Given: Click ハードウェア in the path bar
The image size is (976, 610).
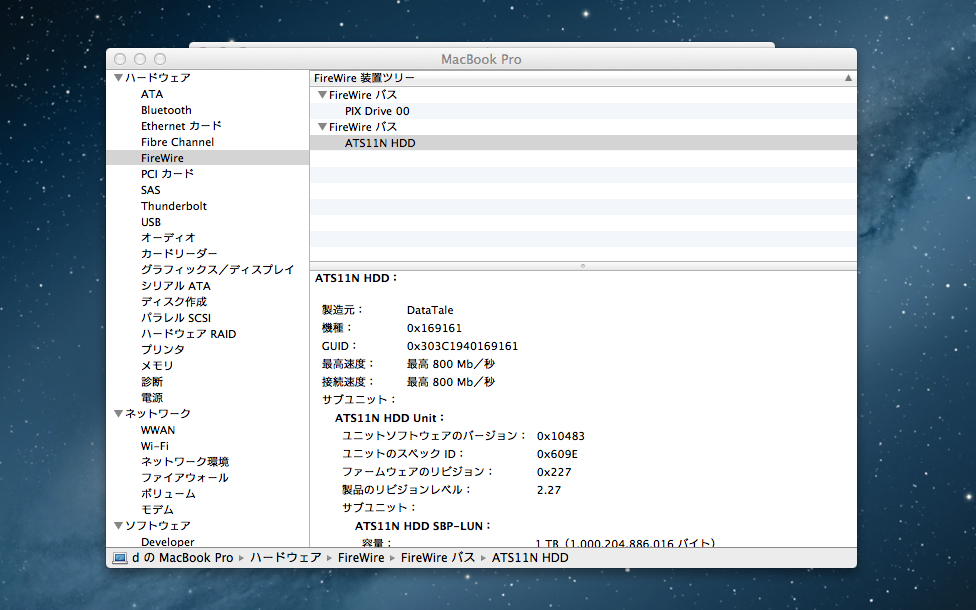Looking at the screenshot, I should [x=286, y=558].
